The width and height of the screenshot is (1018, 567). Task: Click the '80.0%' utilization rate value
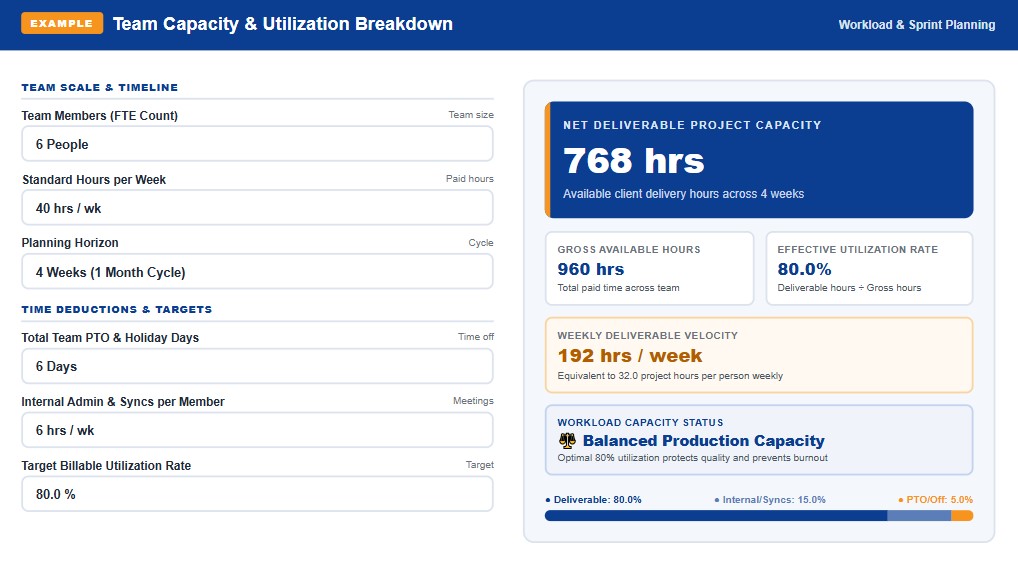click(804, 269)
